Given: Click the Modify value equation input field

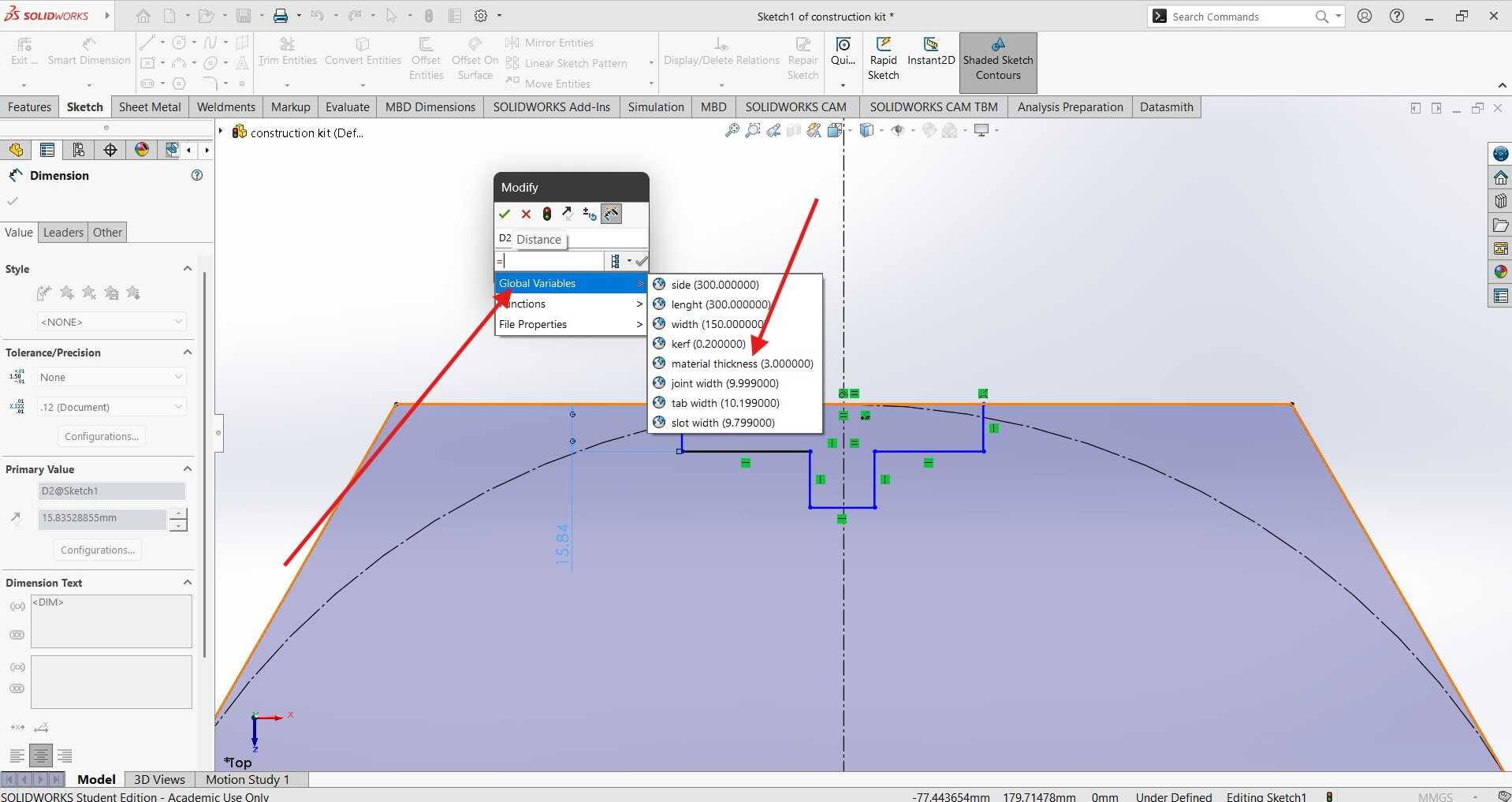Looking at the screenshot, I should click(x=549, y=261).
